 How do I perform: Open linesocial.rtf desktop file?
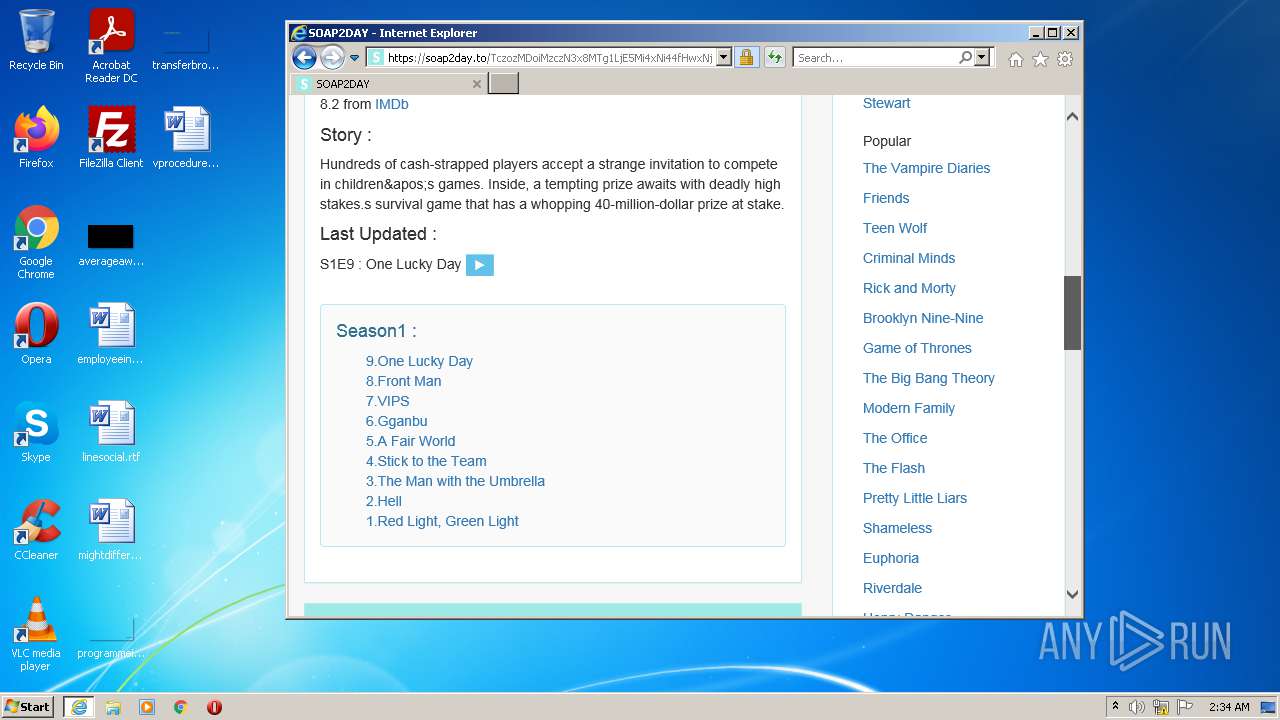[111, 431]
